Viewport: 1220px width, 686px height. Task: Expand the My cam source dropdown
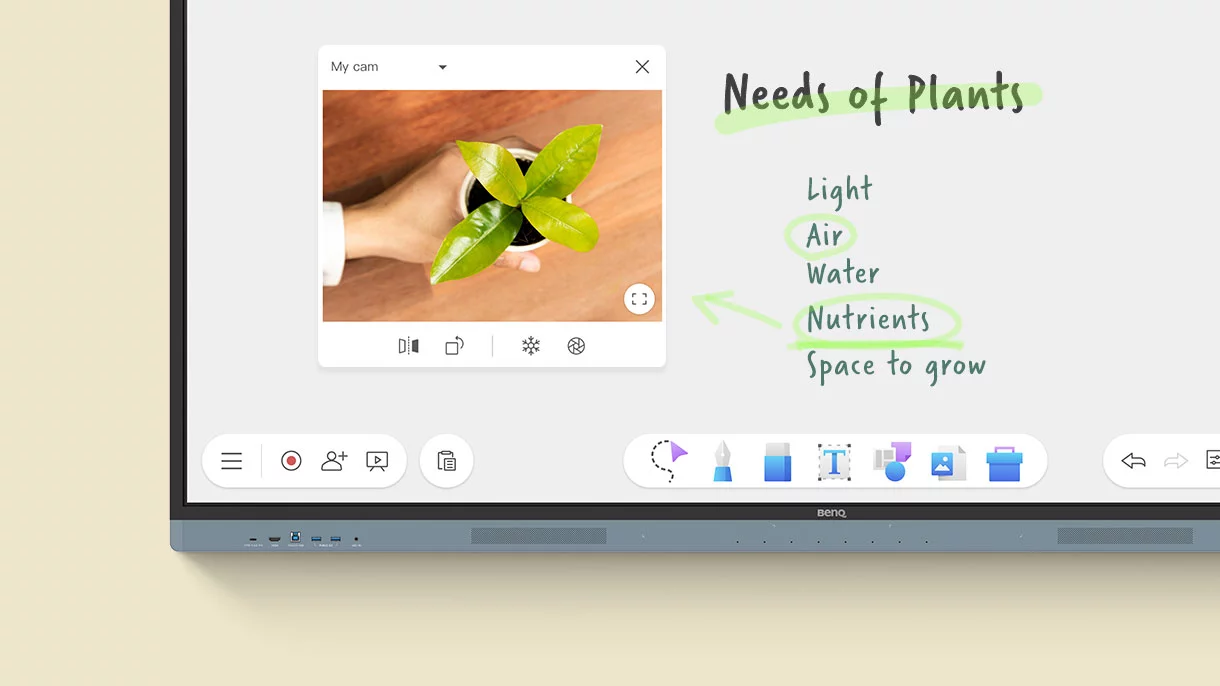(x=443, y=67)
